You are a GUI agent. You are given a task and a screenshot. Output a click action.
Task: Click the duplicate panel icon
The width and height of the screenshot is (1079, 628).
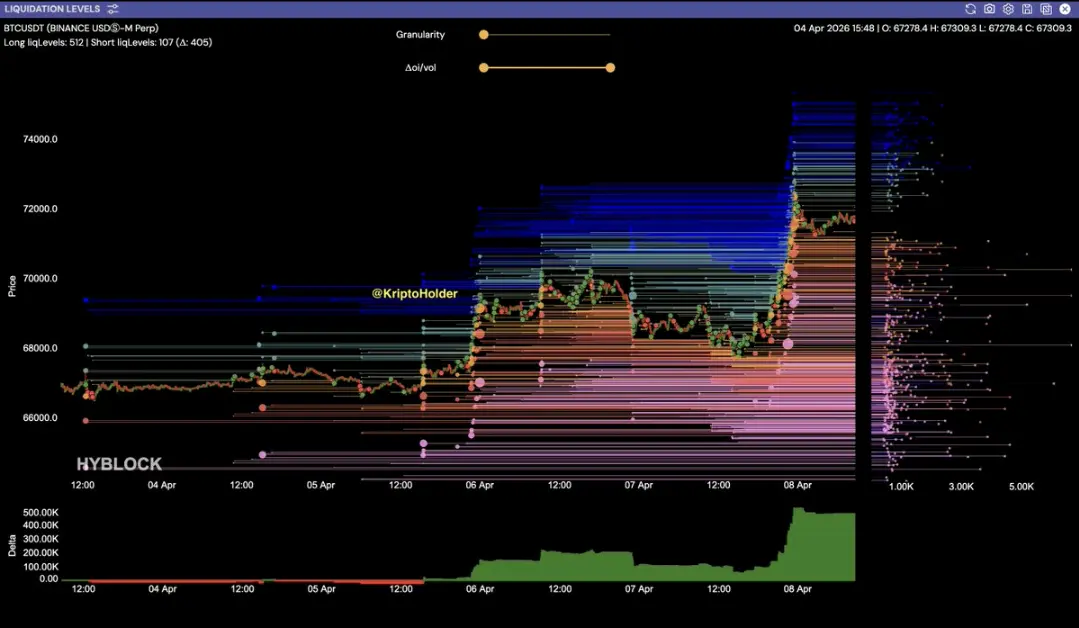click(1046, 9)
